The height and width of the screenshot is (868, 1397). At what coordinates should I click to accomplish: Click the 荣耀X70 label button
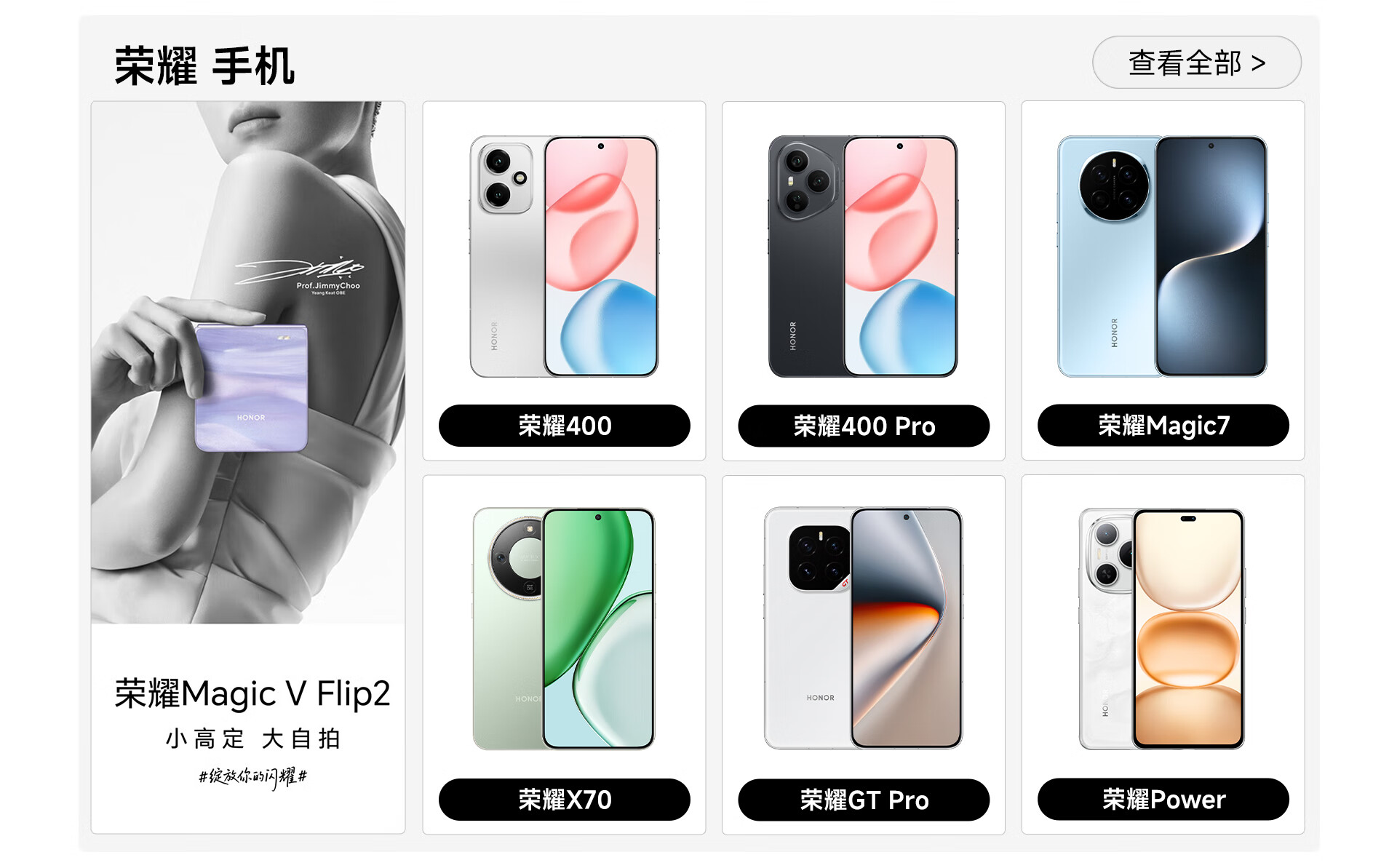(x=564, y=800)
